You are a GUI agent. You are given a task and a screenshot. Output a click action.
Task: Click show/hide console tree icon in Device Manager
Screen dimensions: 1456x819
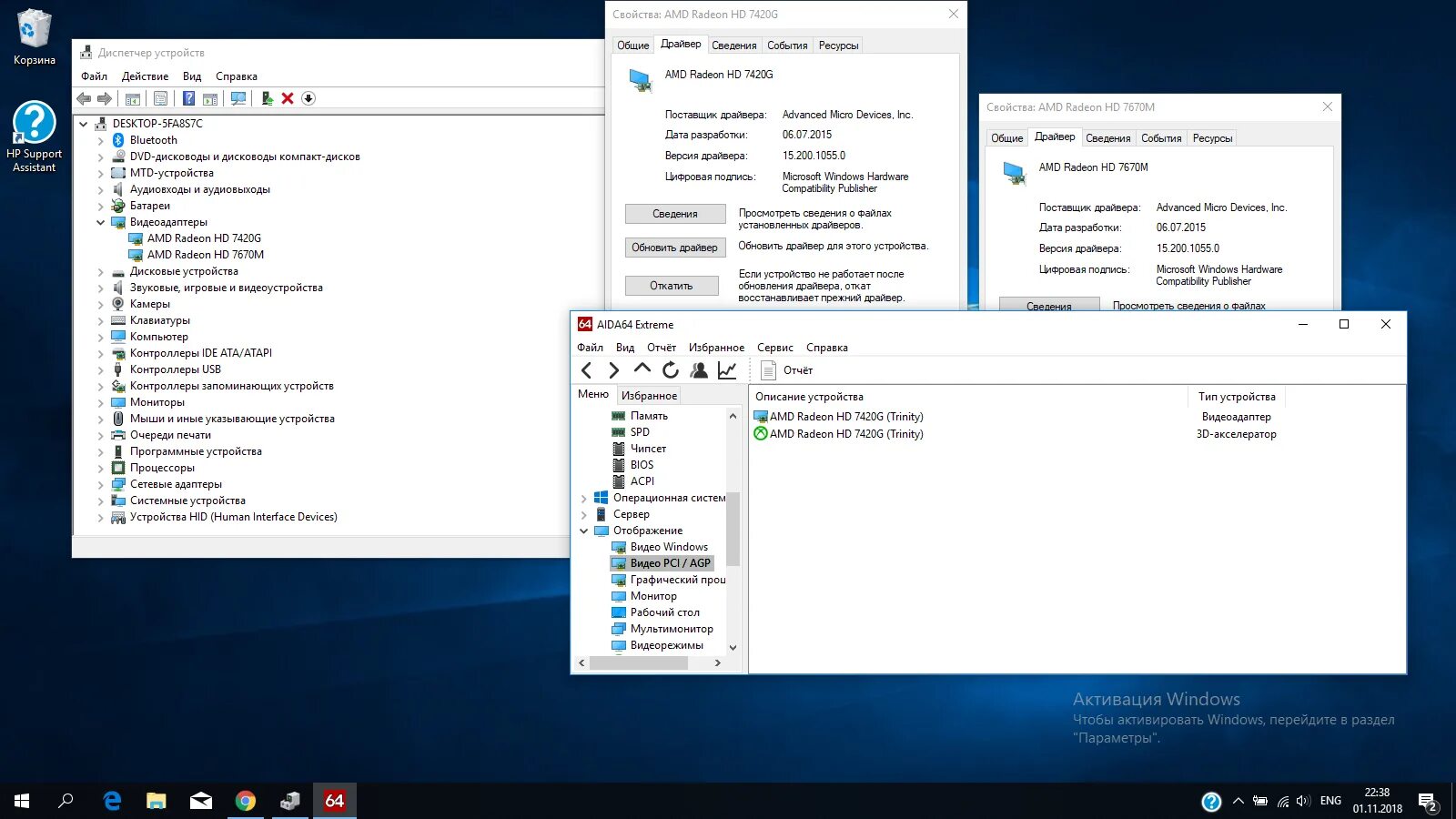(133, 98)
